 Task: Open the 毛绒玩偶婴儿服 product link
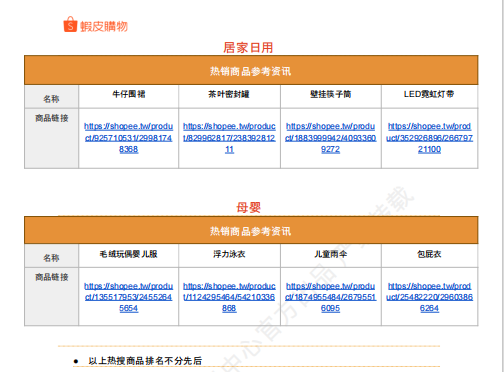click(x=128, y=297)
